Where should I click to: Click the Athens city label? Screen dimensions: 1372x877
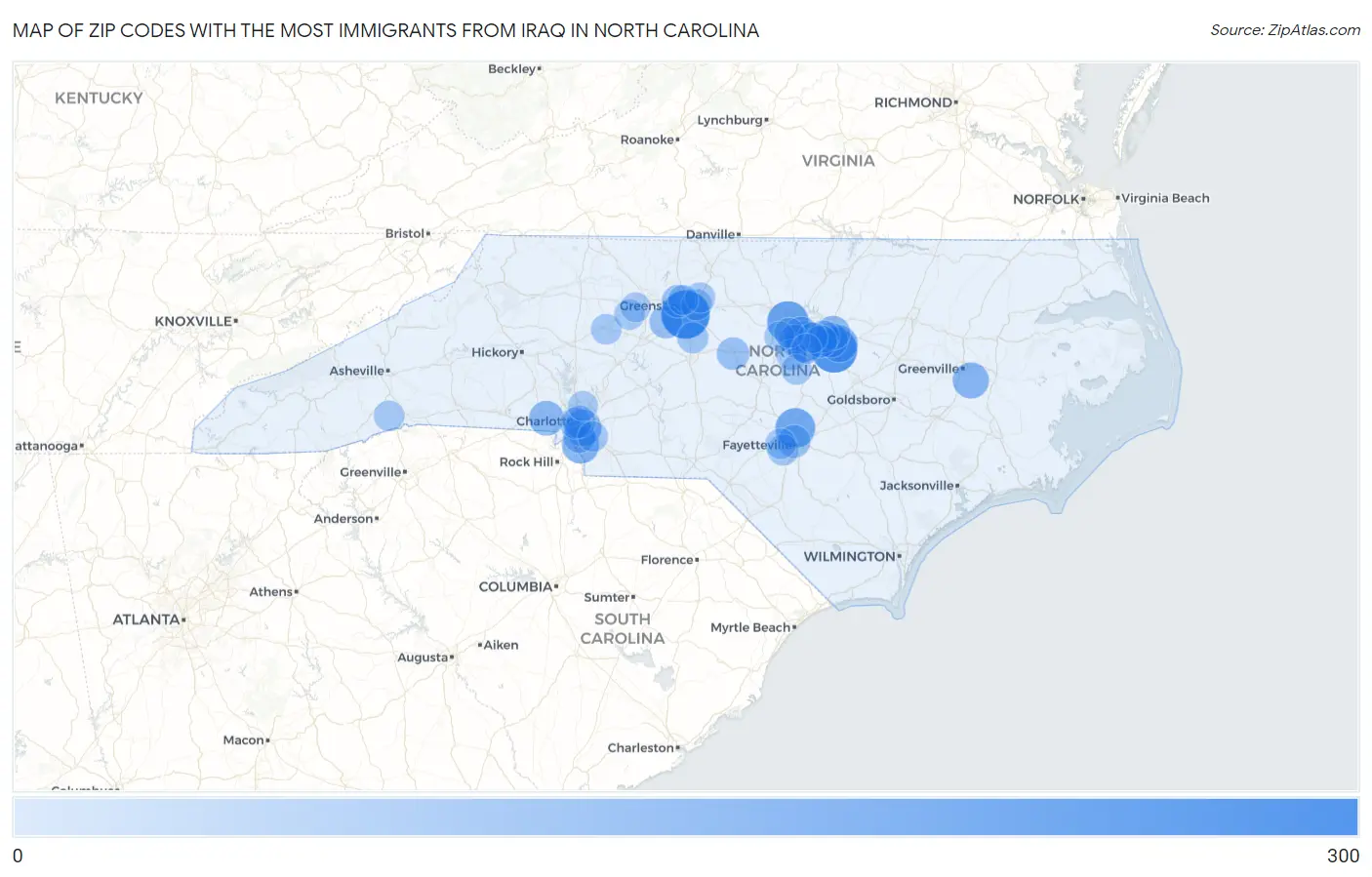tap(270, 591)
